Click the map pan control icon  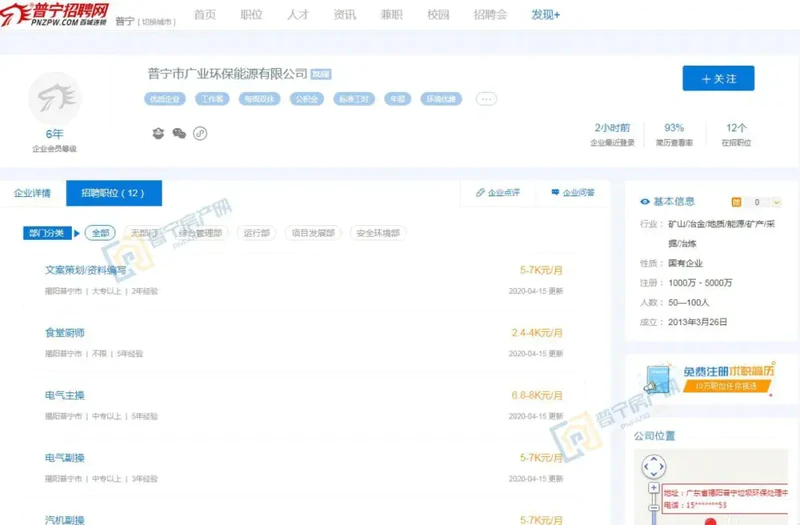coord(653,467)
